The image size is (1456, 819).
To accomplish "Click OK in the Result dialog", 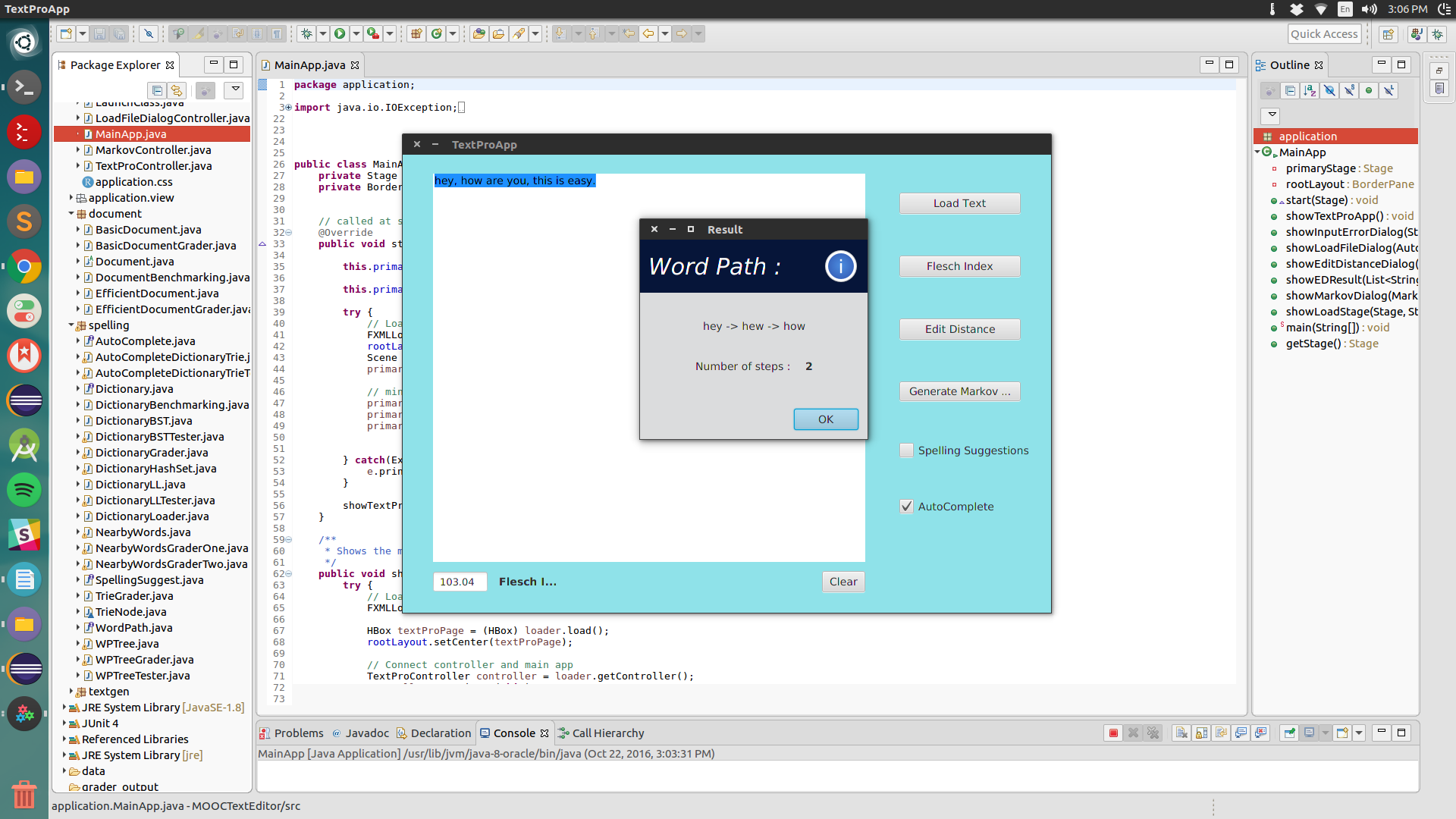I will coord(826,419).
